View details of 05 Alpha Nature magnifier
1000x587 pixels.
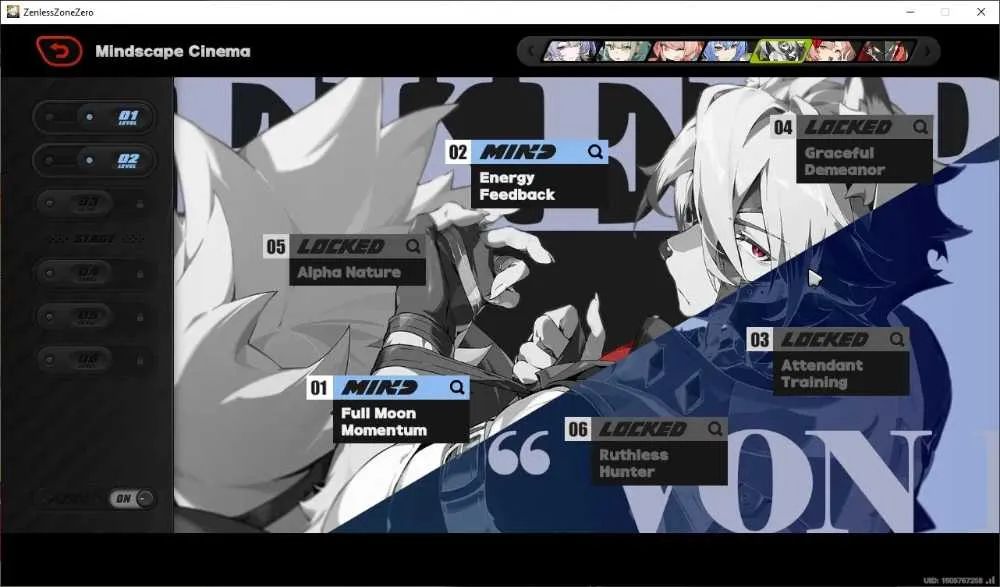[x=413, y=246]
